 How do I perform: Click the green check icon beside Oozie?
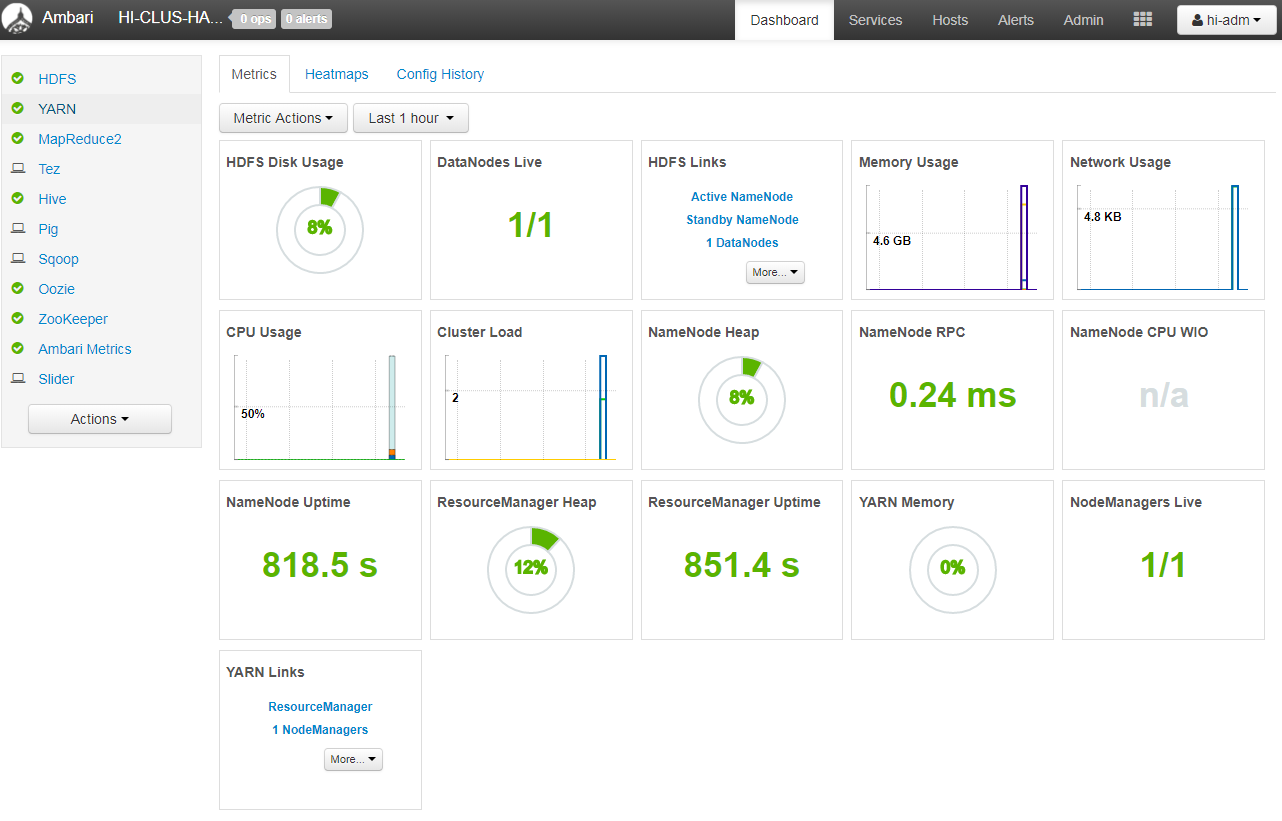18,289
